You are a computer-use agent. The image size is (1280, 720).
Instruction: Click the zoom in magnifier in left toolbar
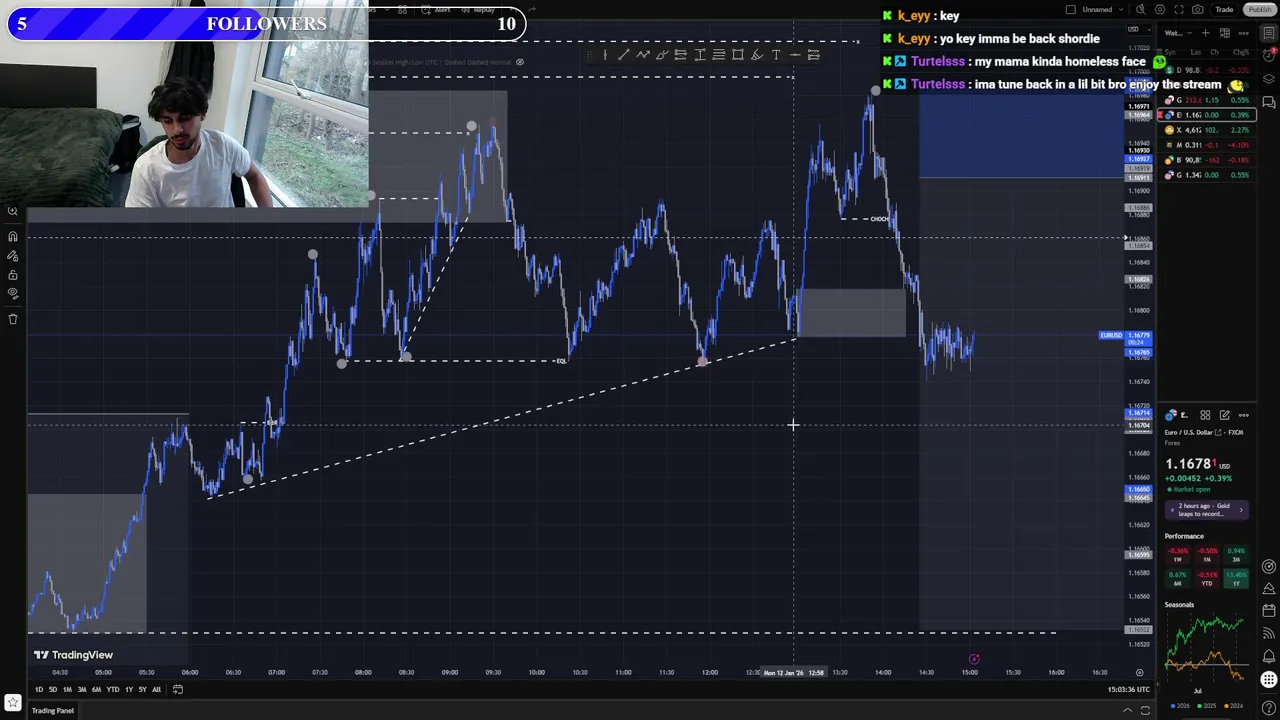13,211
